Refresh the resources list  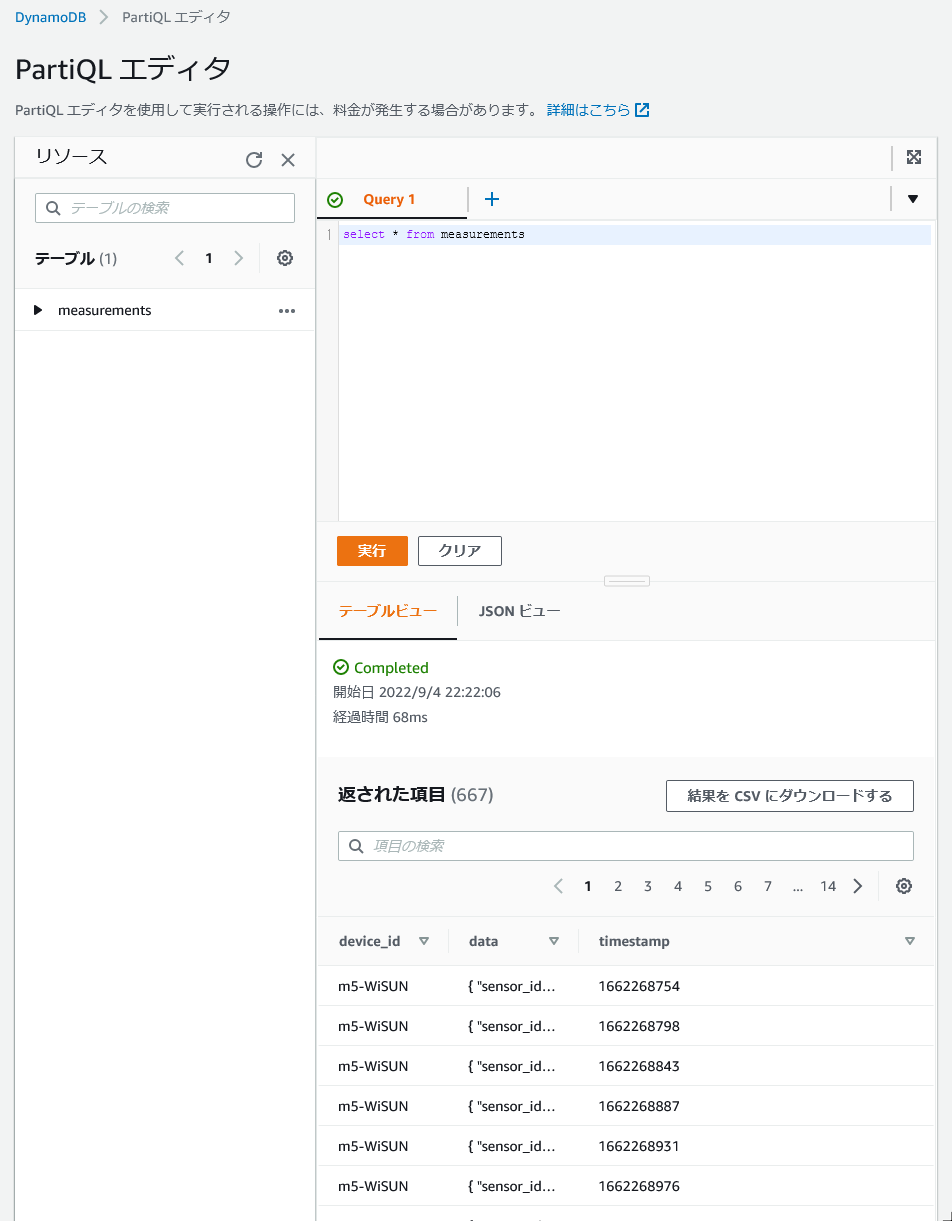(254, 160)
